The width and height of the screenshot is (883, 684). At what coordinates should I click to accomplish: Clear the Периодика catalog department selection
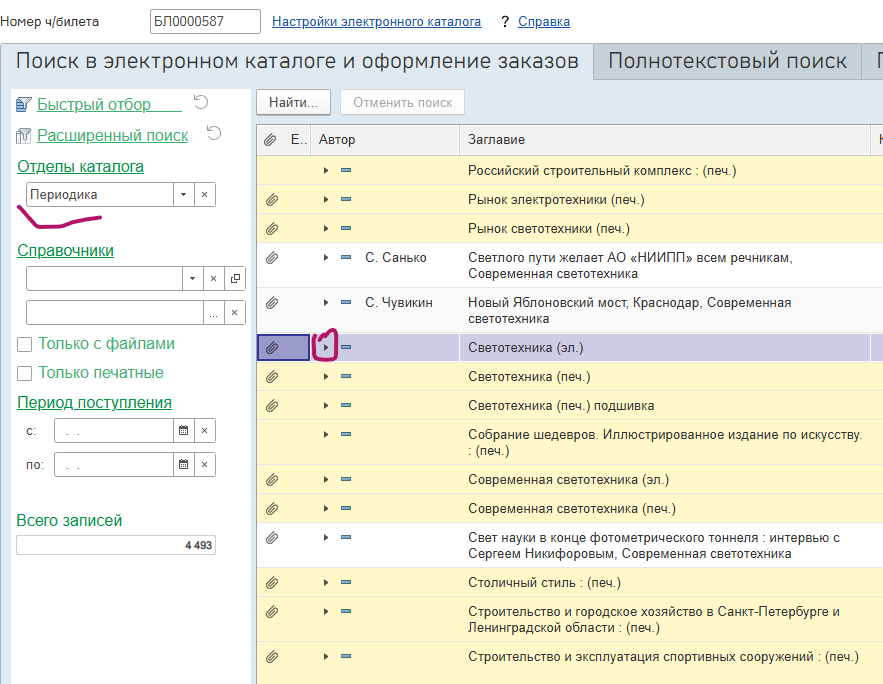[204, 194]
